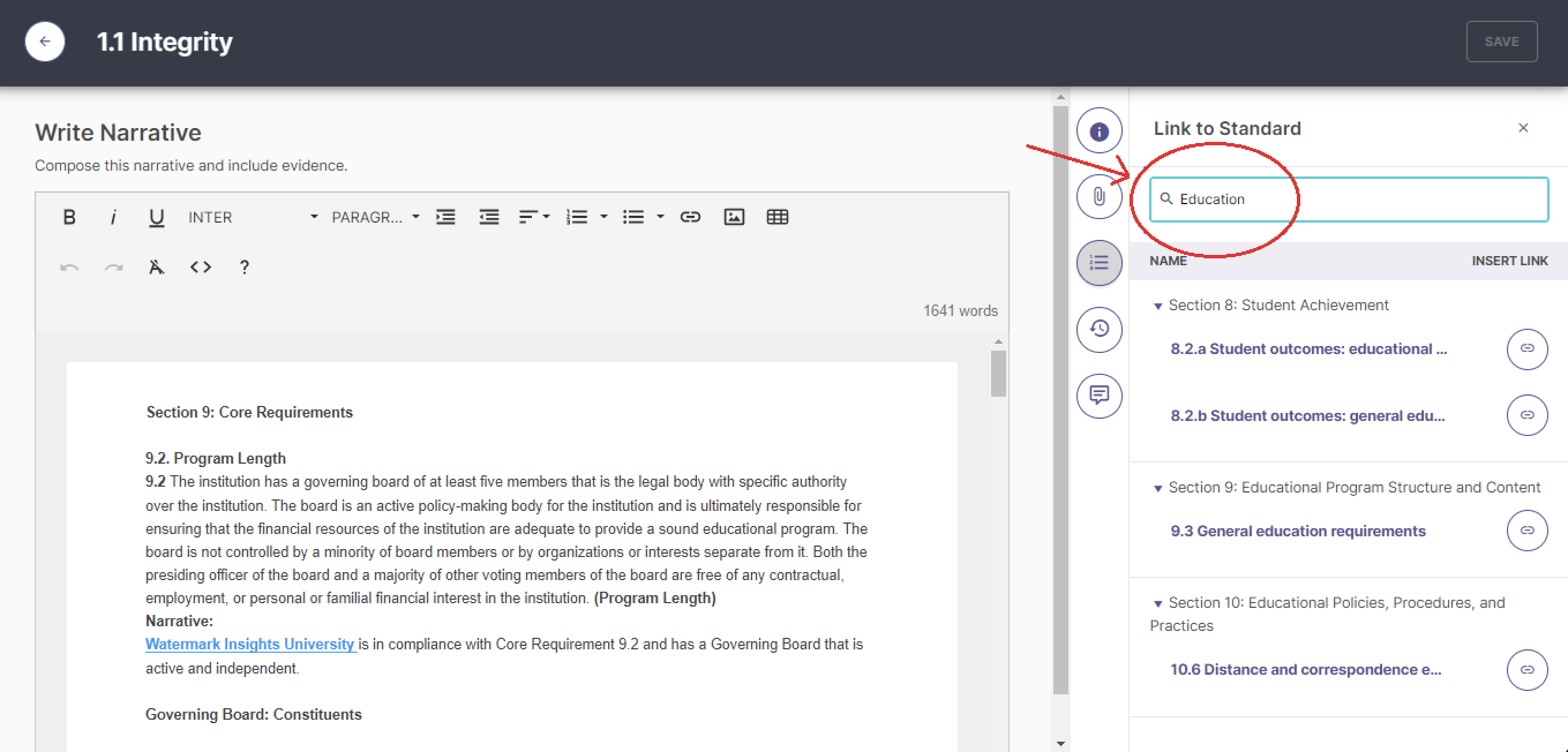This screenshot has width=1568, height=752.
Task: Open the attachments paperclip panel
Action: (x=1098, y=197)
